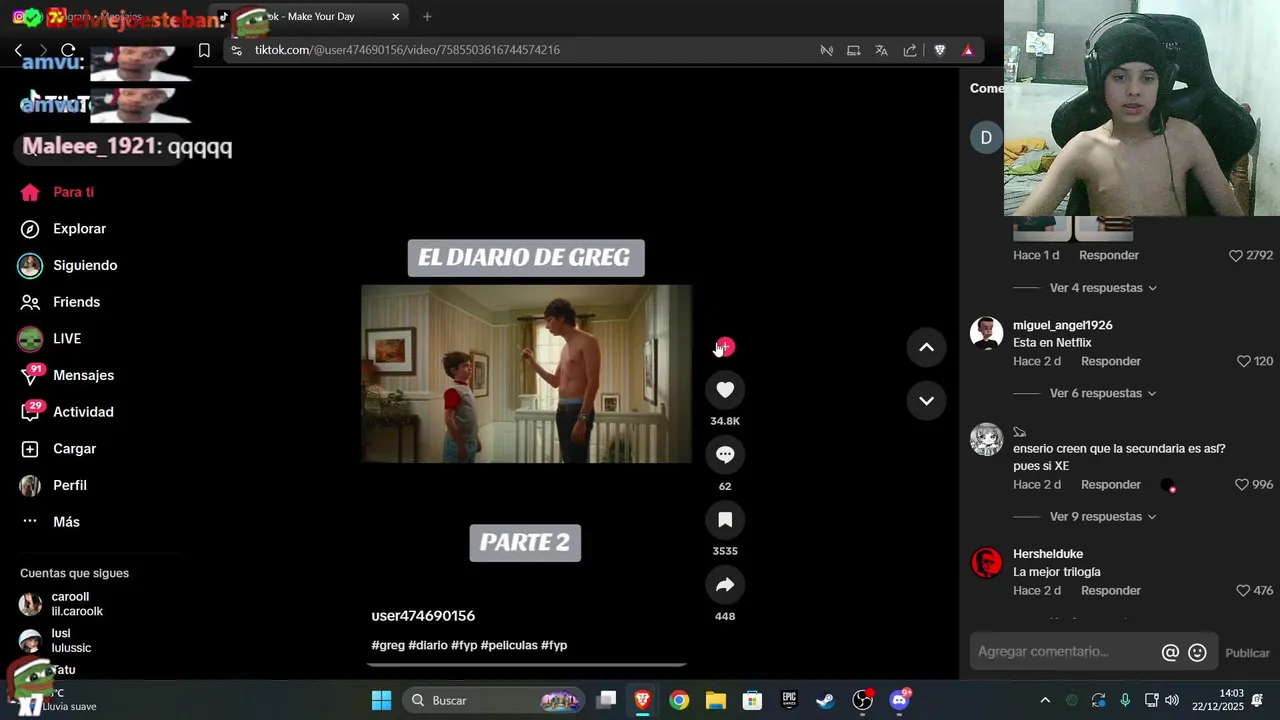Like the 'enserio creen' comment
The width and height of the screenshot is (1280, 720).
[x=1242, y=484]
